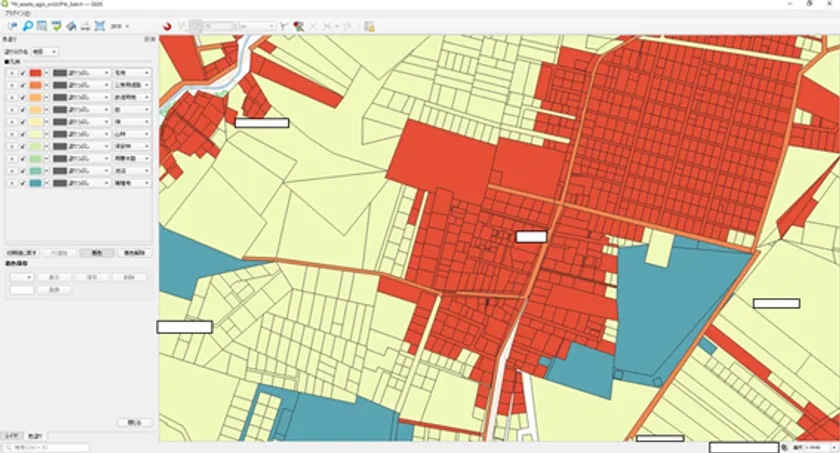
Task: Open the category dropdown on the dark orange row
Action: click(132, 85)
